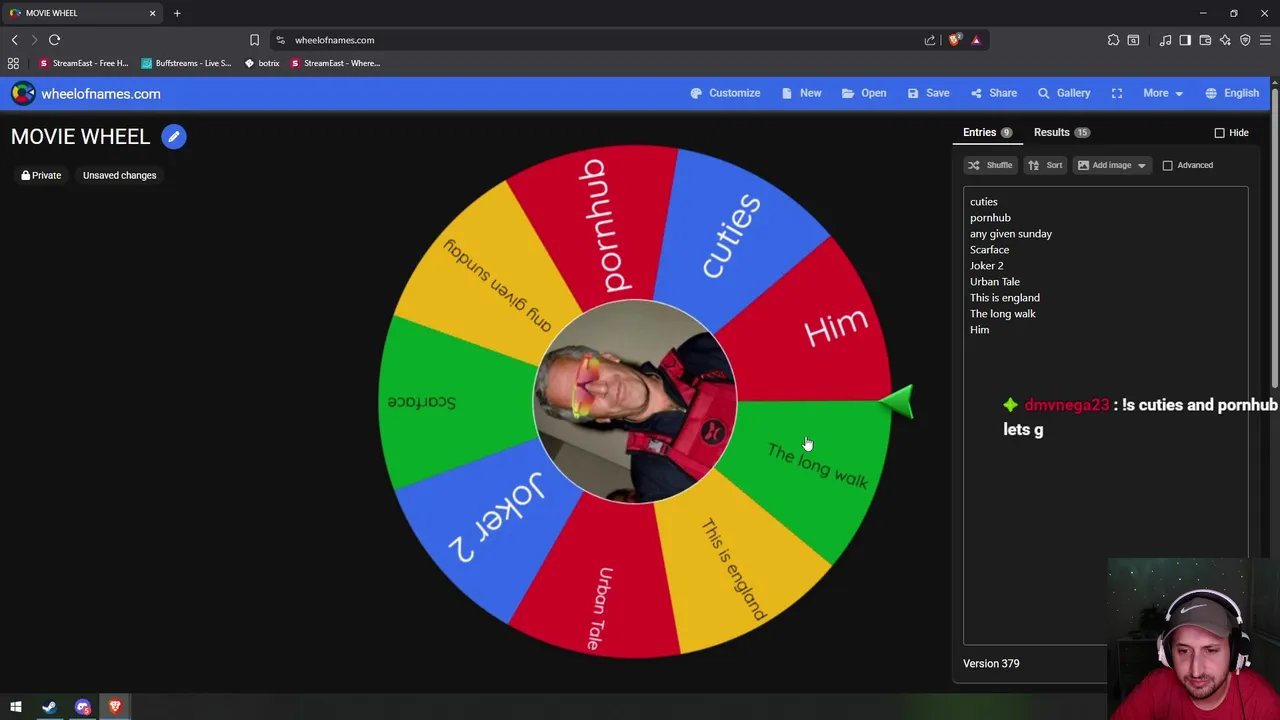Go back to previous page
The image size is (1280, 720).
click(x=14, y=40)
